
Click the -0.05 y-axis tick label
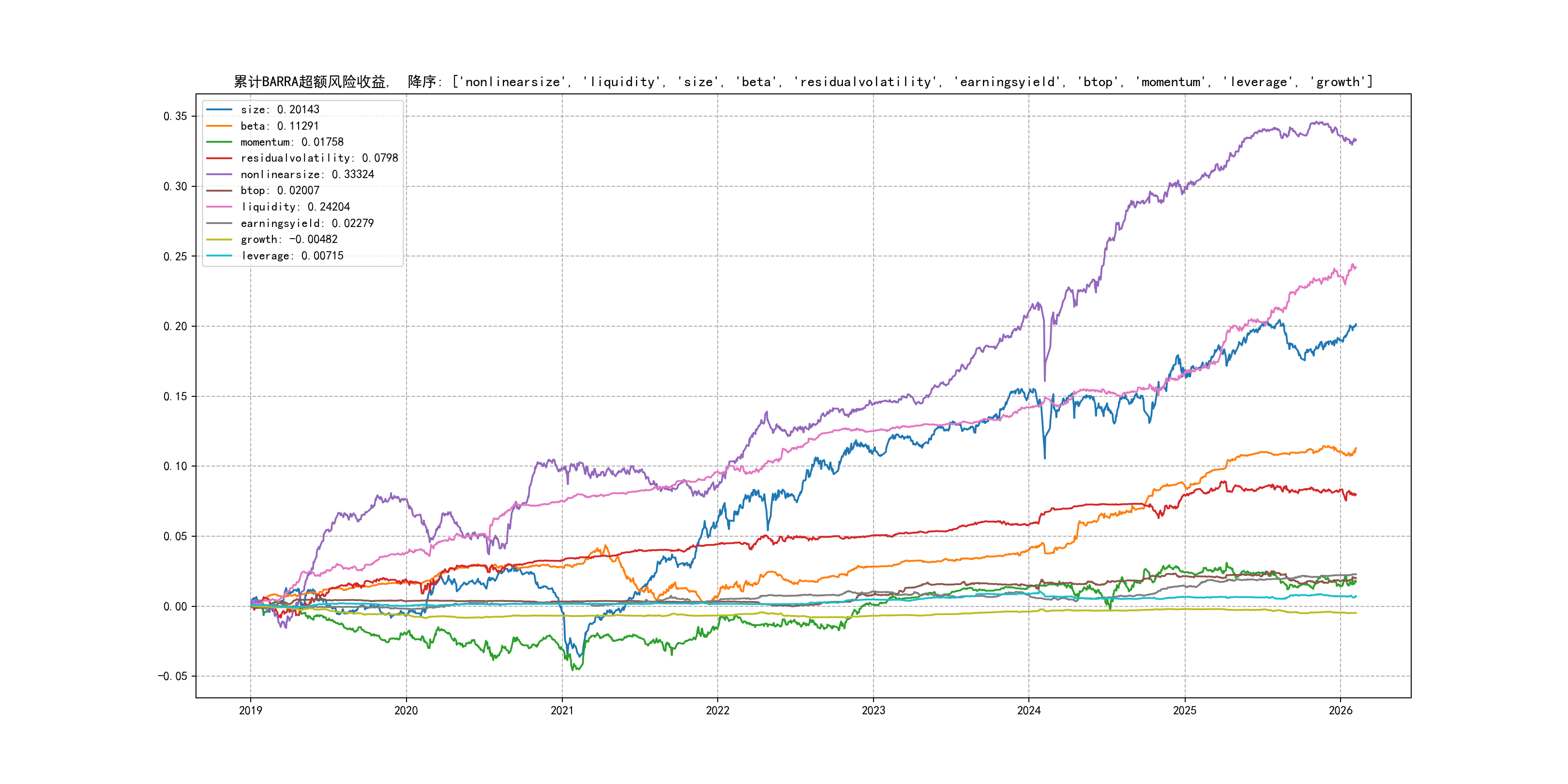pyautogui.click(x=172, y=676)
